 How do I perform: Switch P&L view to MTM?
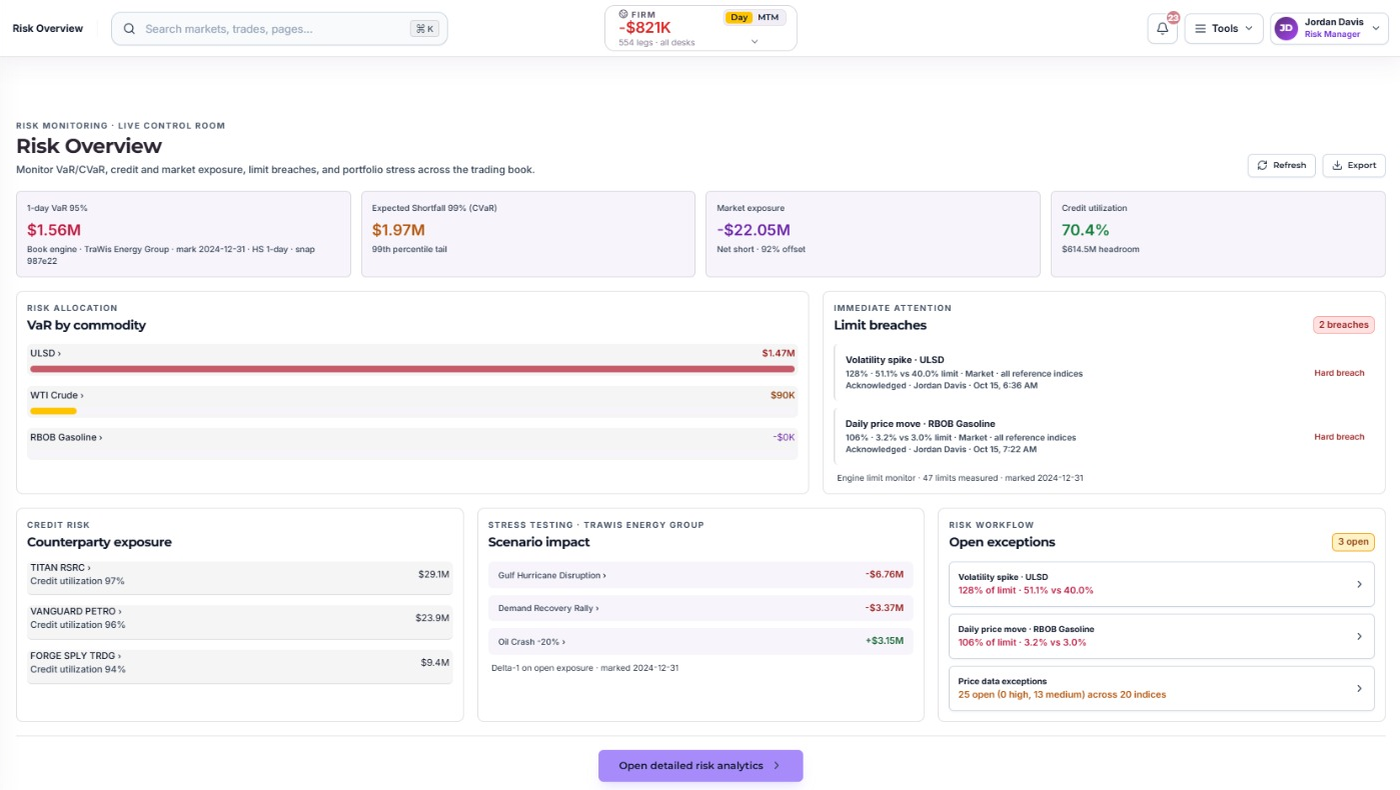pos(768,17)
